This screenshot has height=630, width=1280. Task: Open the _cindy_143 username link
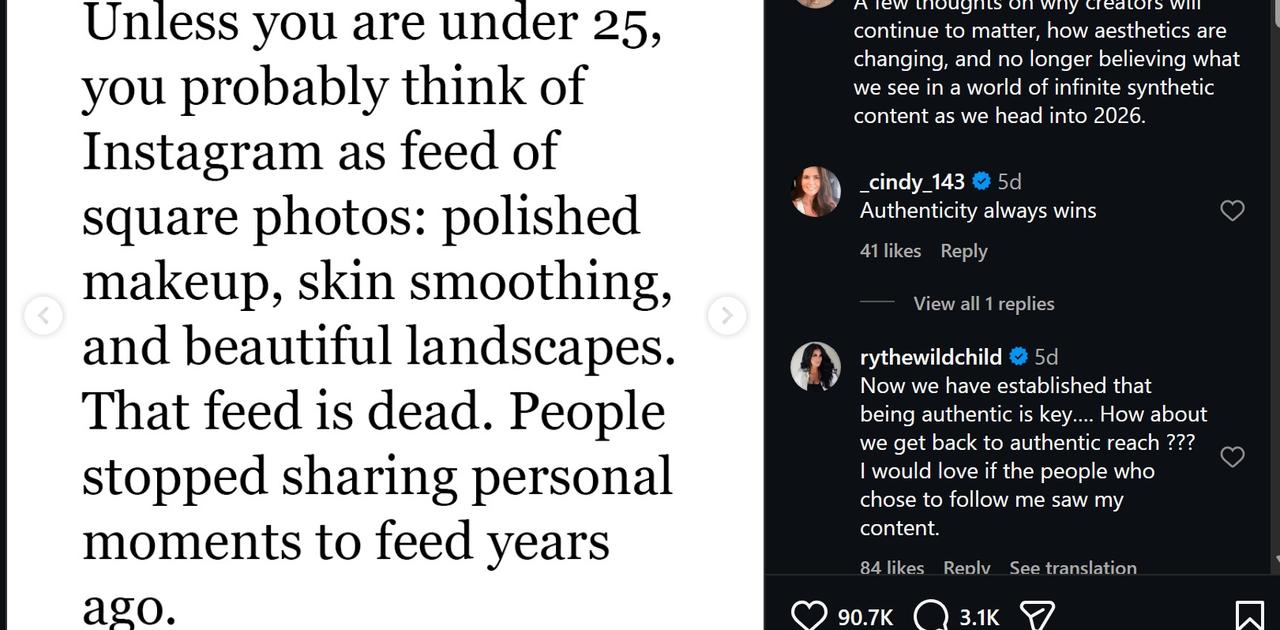(x=911, y=182)
